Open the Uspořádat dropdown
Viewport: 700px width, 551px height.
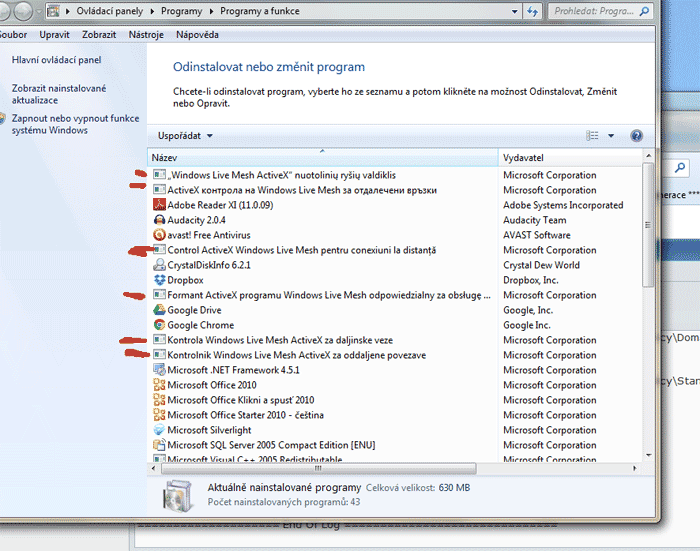[x=185, y=136]
